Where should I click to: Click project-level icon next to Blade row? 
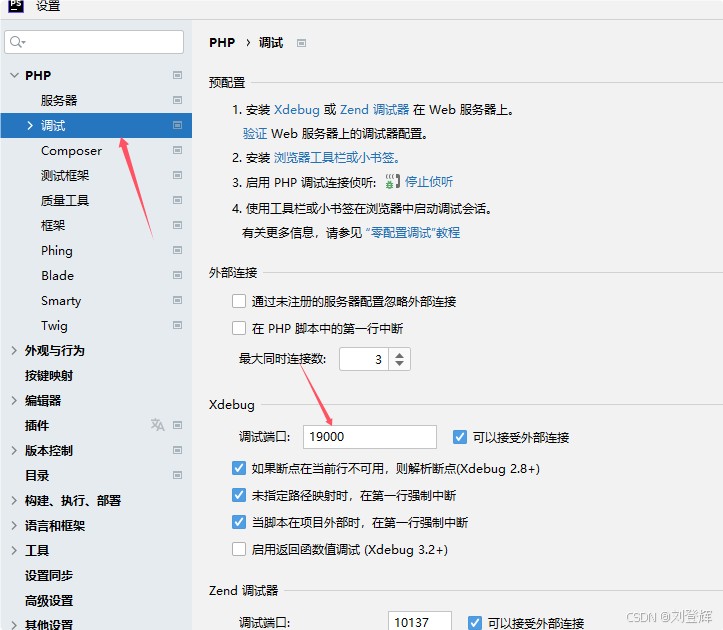pyautogui.click(x=177, y=275)
